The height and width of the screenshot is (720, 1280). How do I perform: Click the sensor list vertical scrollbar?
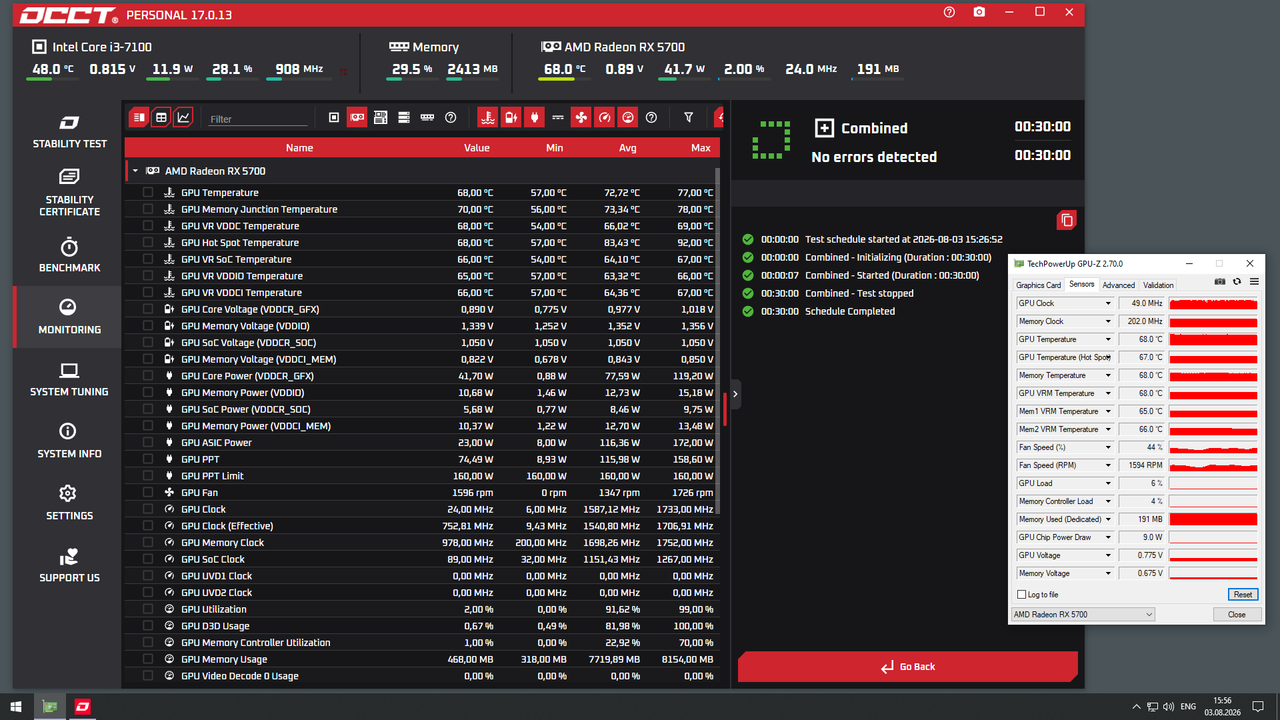click(x=718, y=340)
